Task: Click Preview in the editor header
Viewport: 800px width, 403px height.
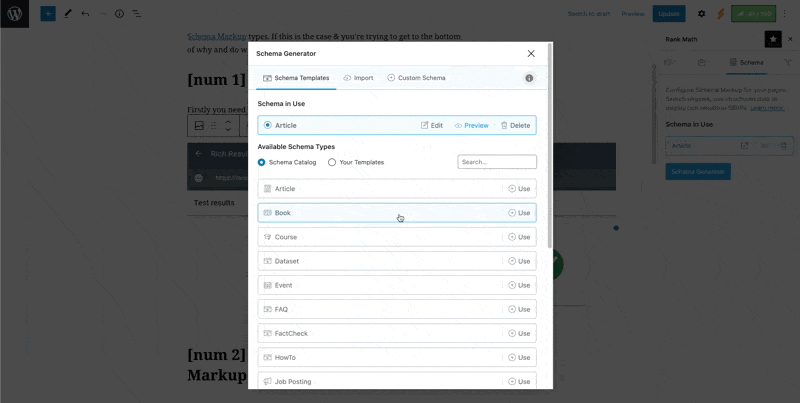Action: point(633,14)
